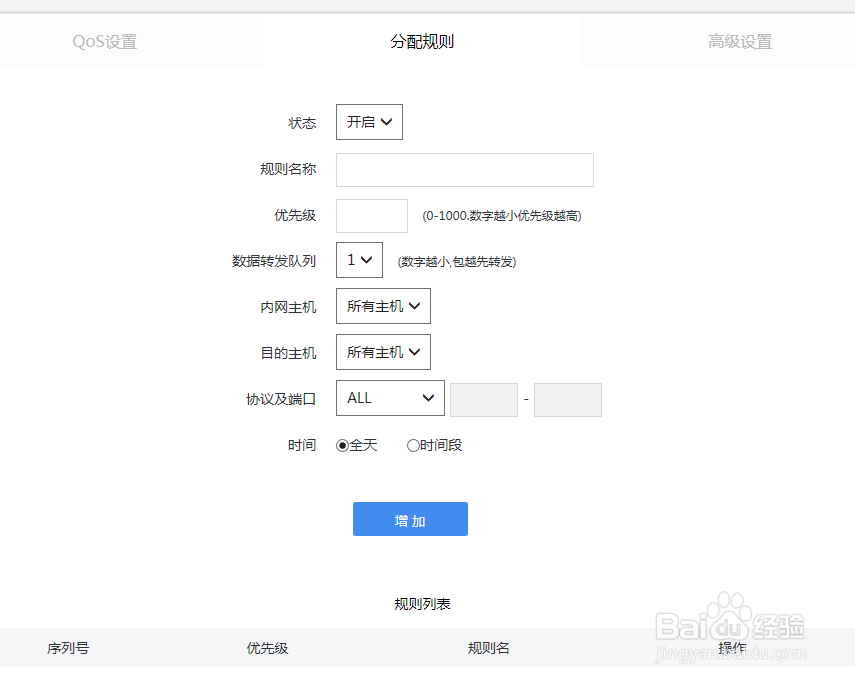The height and width of the screenshot is (683, 855).
Task: Open the 内网主机 dropdown
Action: coord(383,306)
